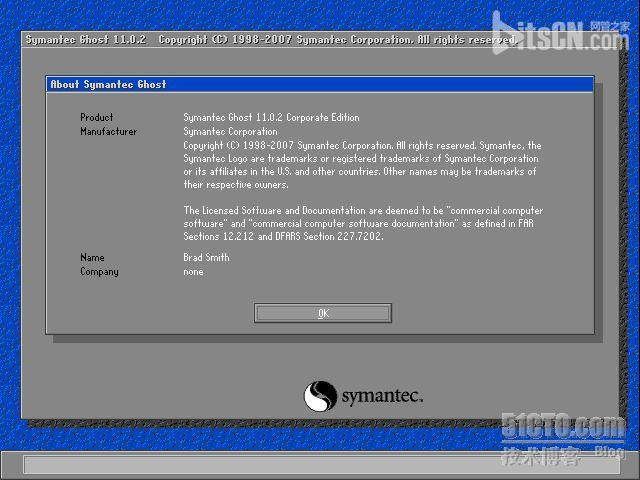Click the 'symantec.' wordmark text

tap(382, 396)
